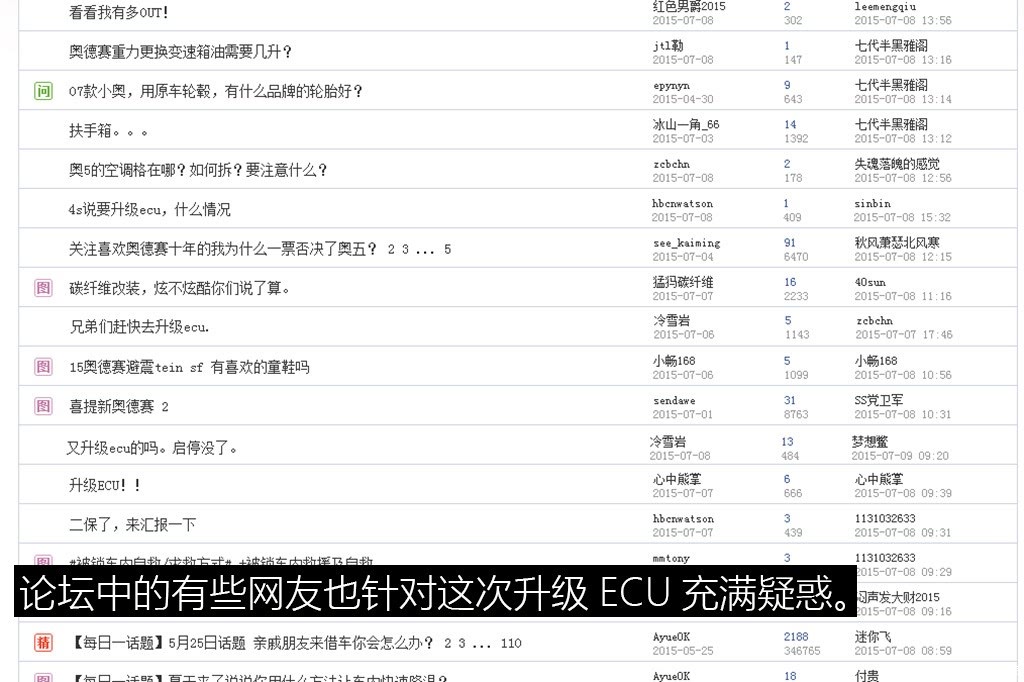Image resolution: width=1024 pixels, height=682 pixels.
Task: Click the red 精 icon beside 每日一话题 5月25日
Action: point(43,643)
